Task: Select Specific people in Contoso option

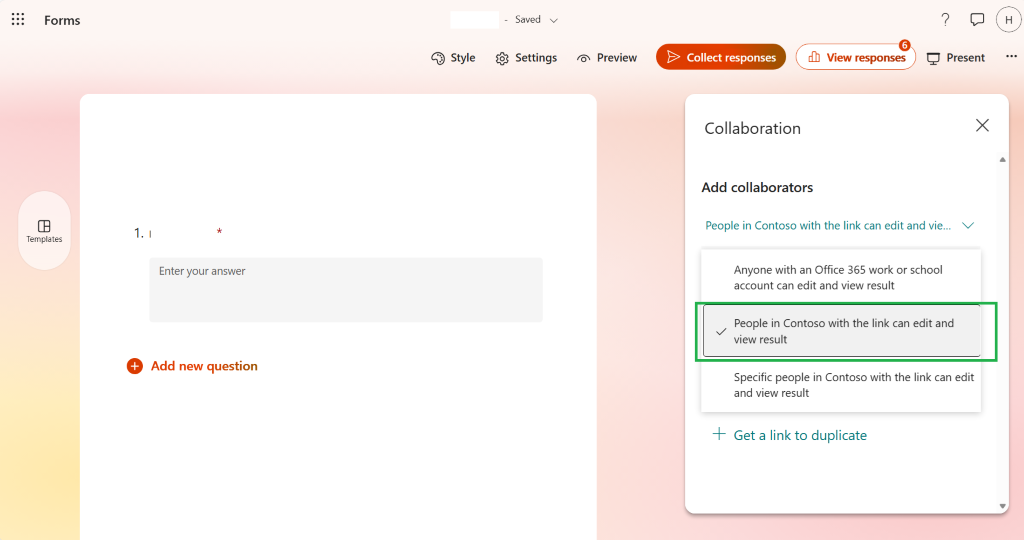Action: pyautogui.click(x=841, y=385)
